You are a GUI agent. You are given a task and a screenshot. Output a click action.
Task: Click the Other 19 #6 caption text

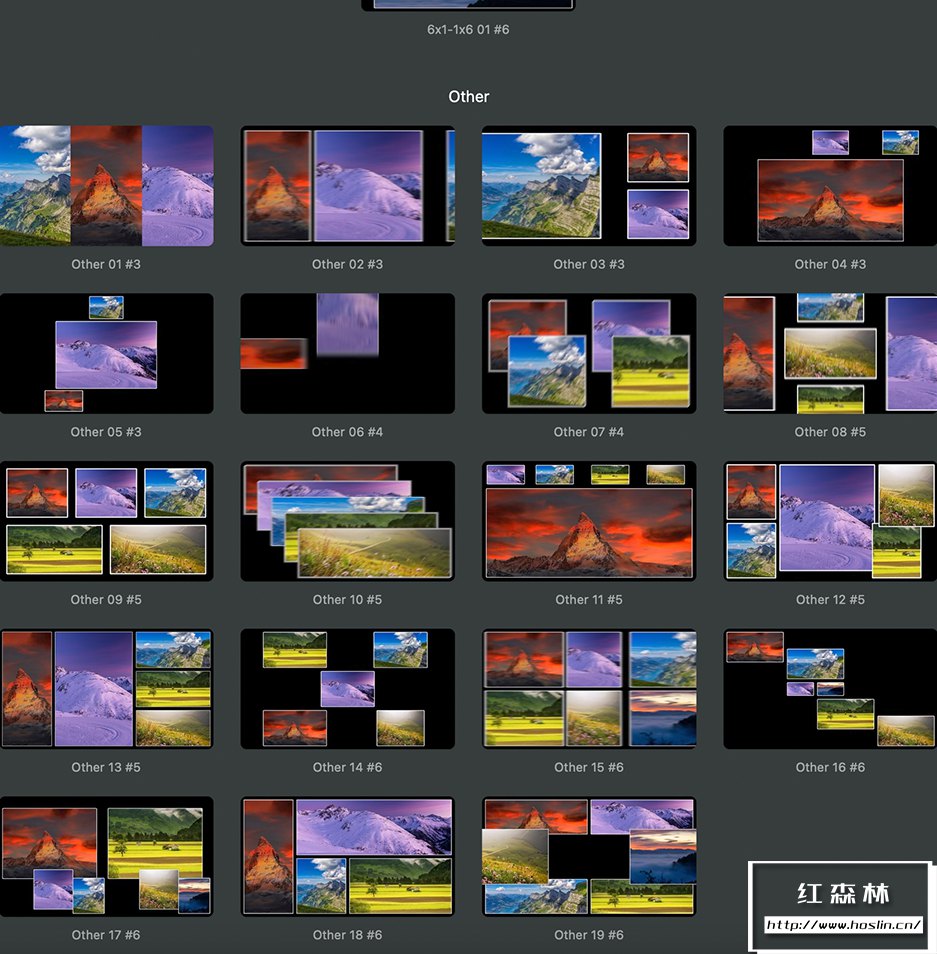click(x=588, y=935)
